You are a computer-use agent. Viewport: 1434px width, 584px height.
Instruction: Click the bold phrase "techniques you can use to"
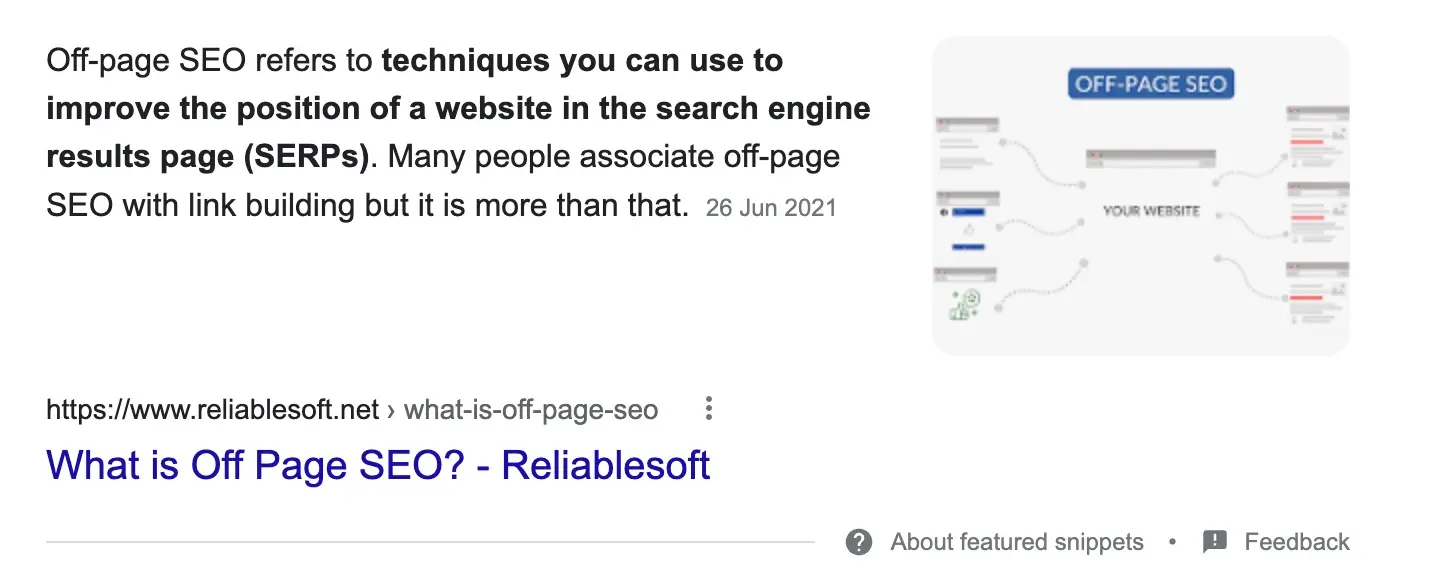point(582,61)
